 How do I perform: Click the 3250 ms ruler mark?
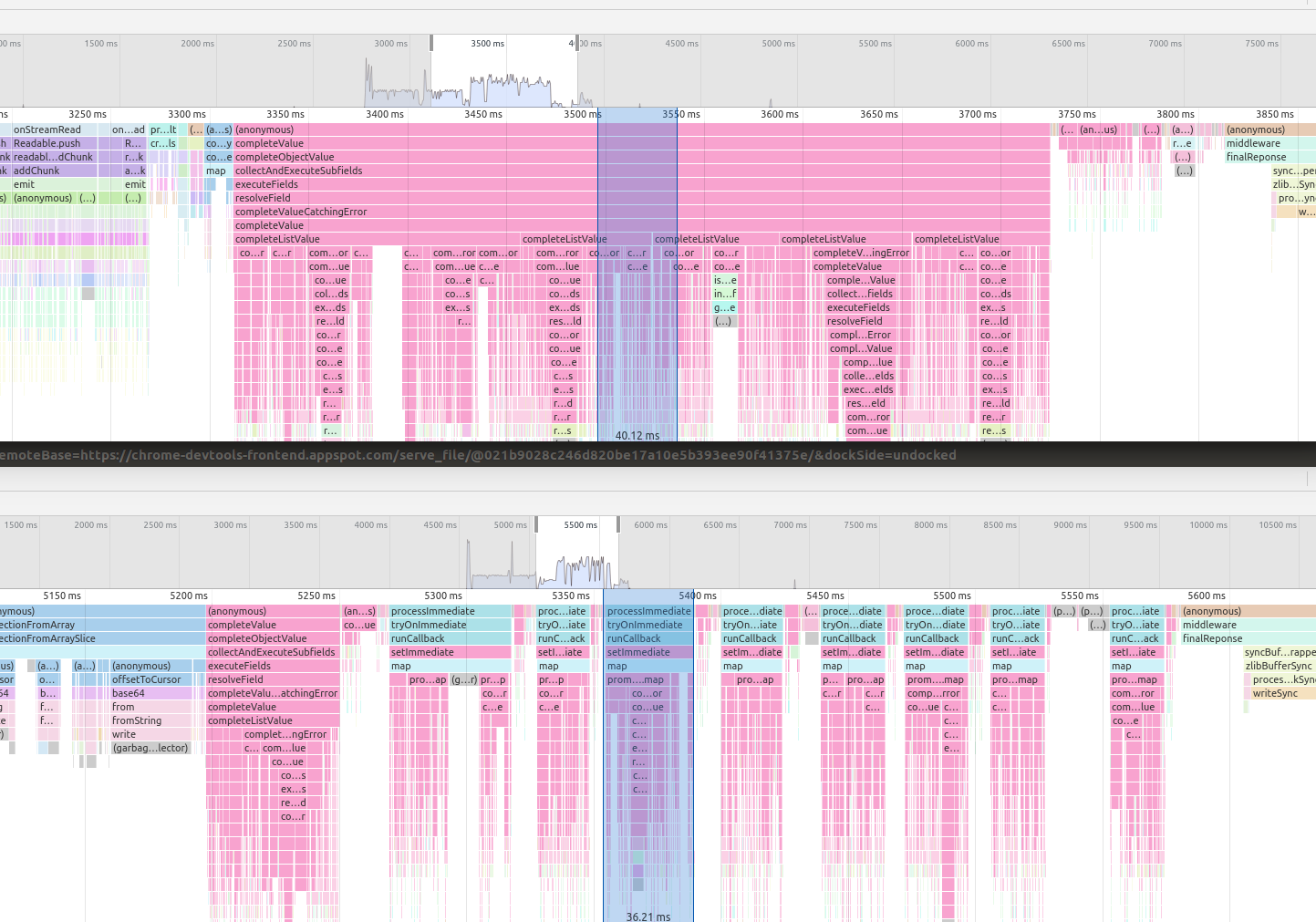[88, 114]
